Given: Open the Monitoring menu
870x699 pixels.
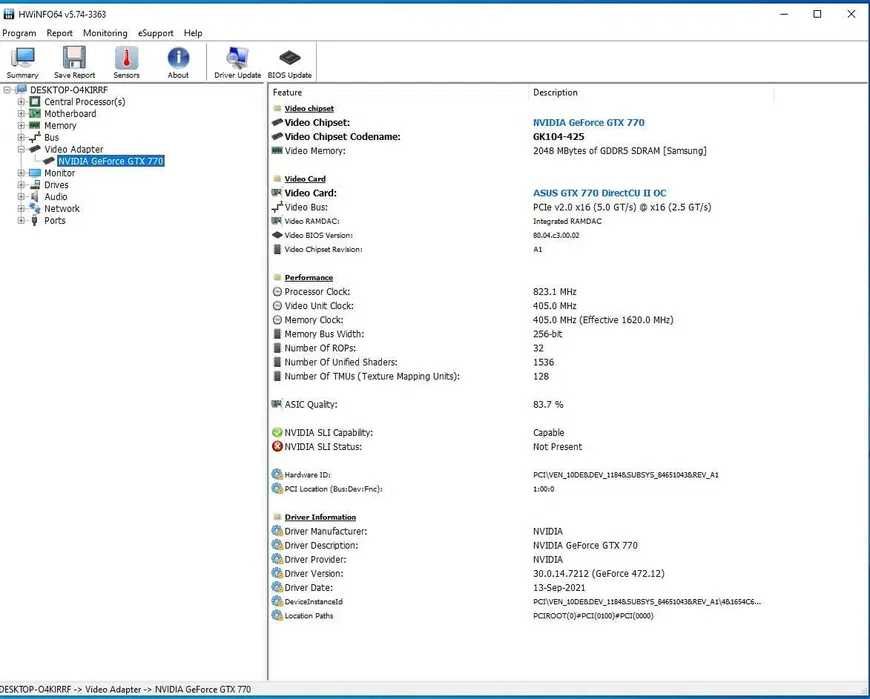Looking at the screenshot, I should 105,33.
